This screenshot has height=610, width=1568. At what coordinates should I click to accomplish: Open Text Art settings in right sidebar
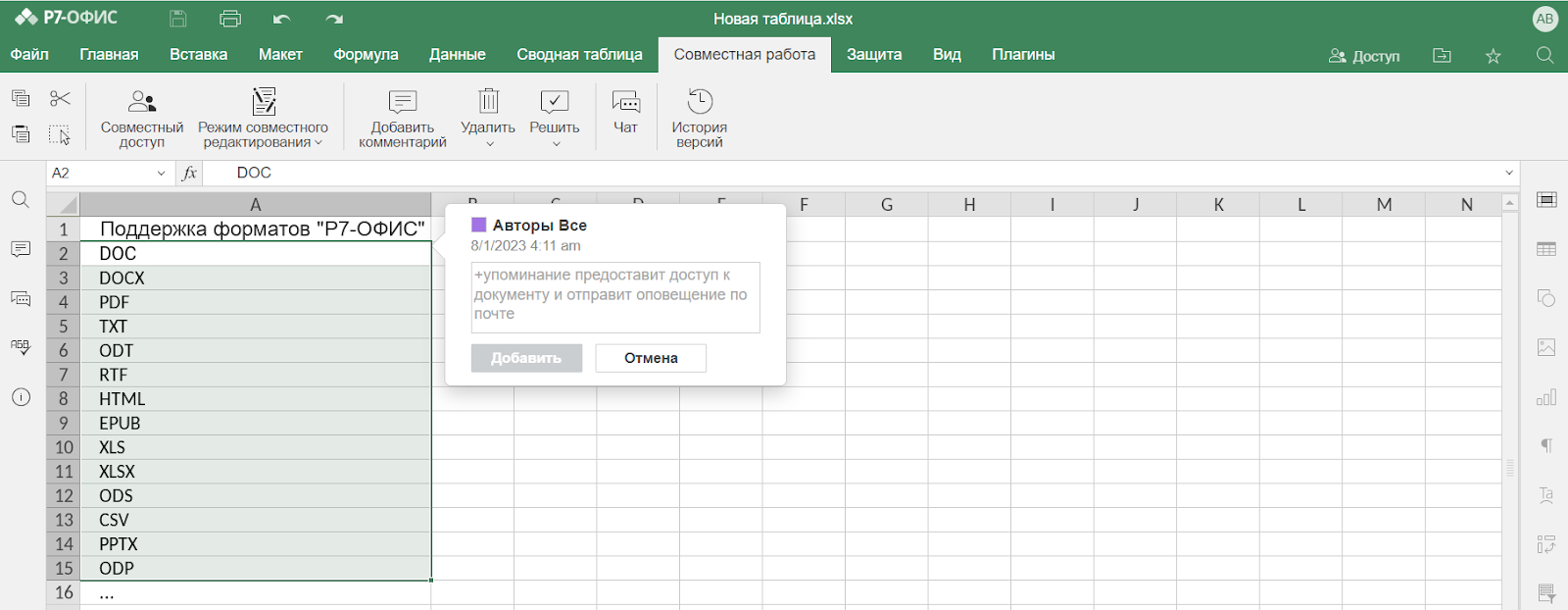click(x=1546, y=495)
